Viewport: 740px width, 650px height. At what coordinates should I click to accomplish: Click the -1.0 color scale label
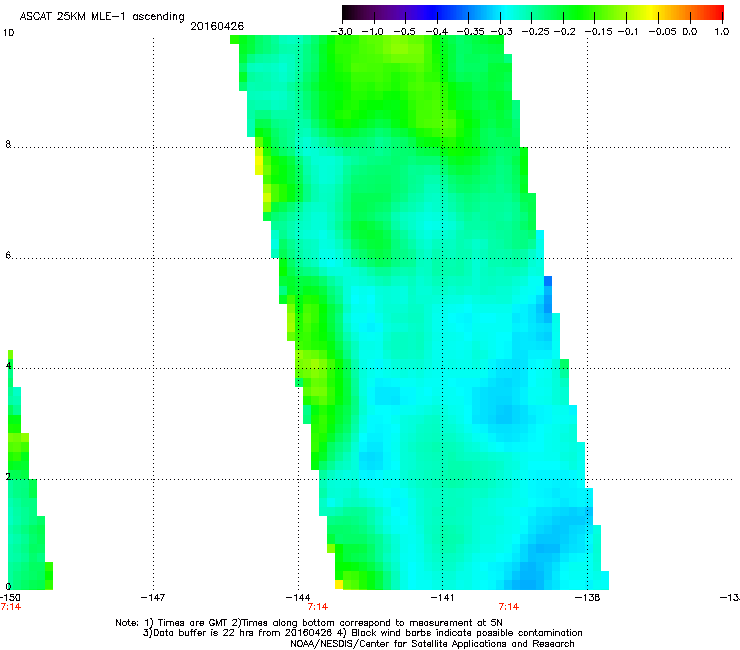[373, 32]
